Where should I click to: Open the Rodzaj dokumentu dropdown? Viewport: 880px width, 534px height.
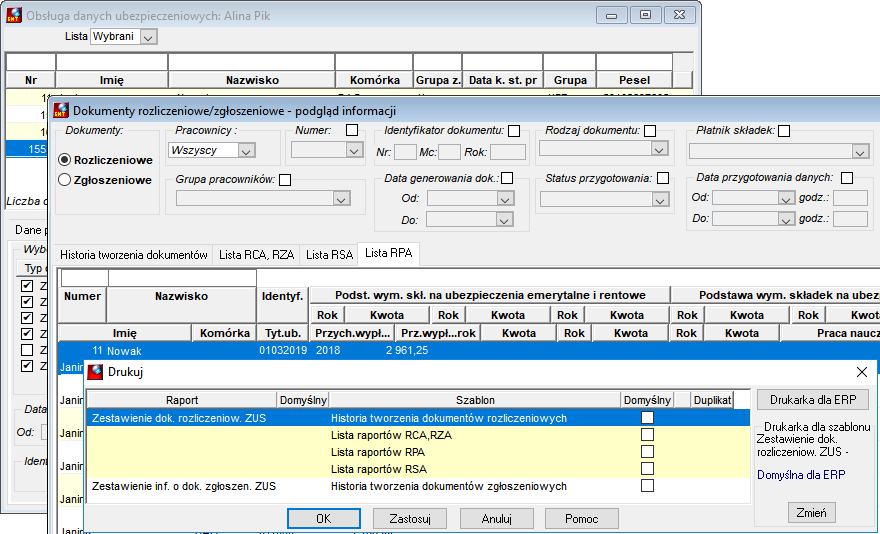point(659,149)
